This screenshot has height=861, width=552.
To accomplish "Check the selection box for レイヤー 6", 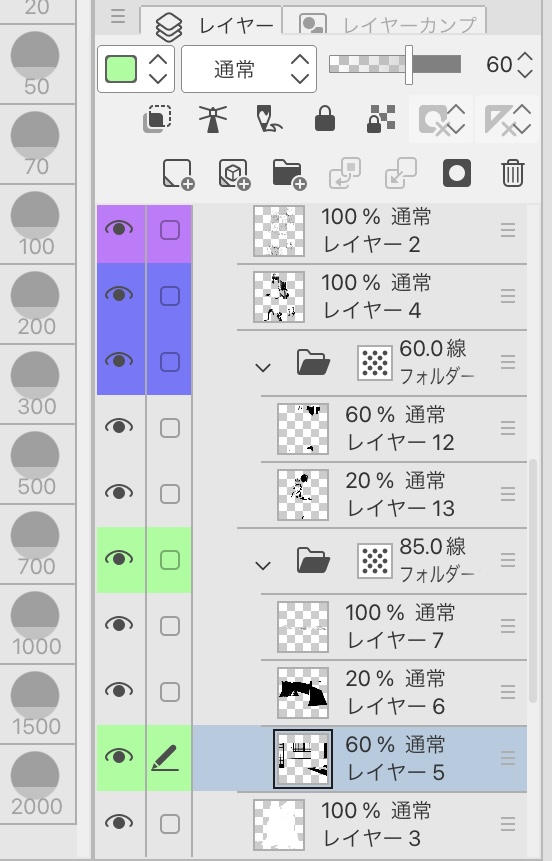I will [x=170, y=692].
